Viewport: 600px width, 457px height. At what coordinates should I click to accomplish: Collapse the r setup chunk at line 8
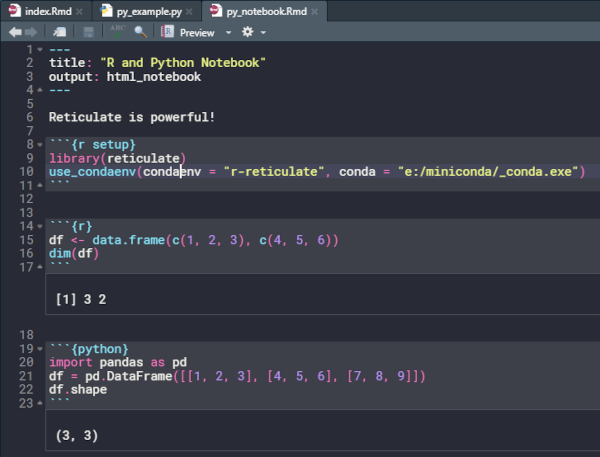point(40,145)
